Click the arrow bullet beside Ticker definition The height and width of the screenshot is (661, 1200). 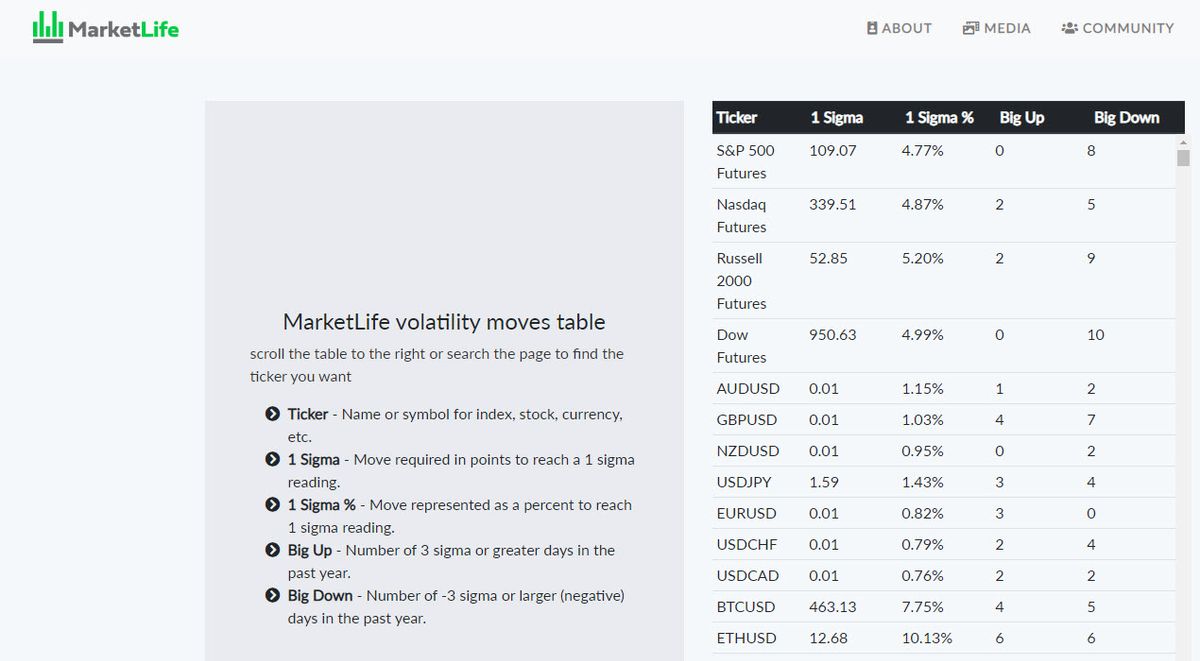tap(272, 414)
